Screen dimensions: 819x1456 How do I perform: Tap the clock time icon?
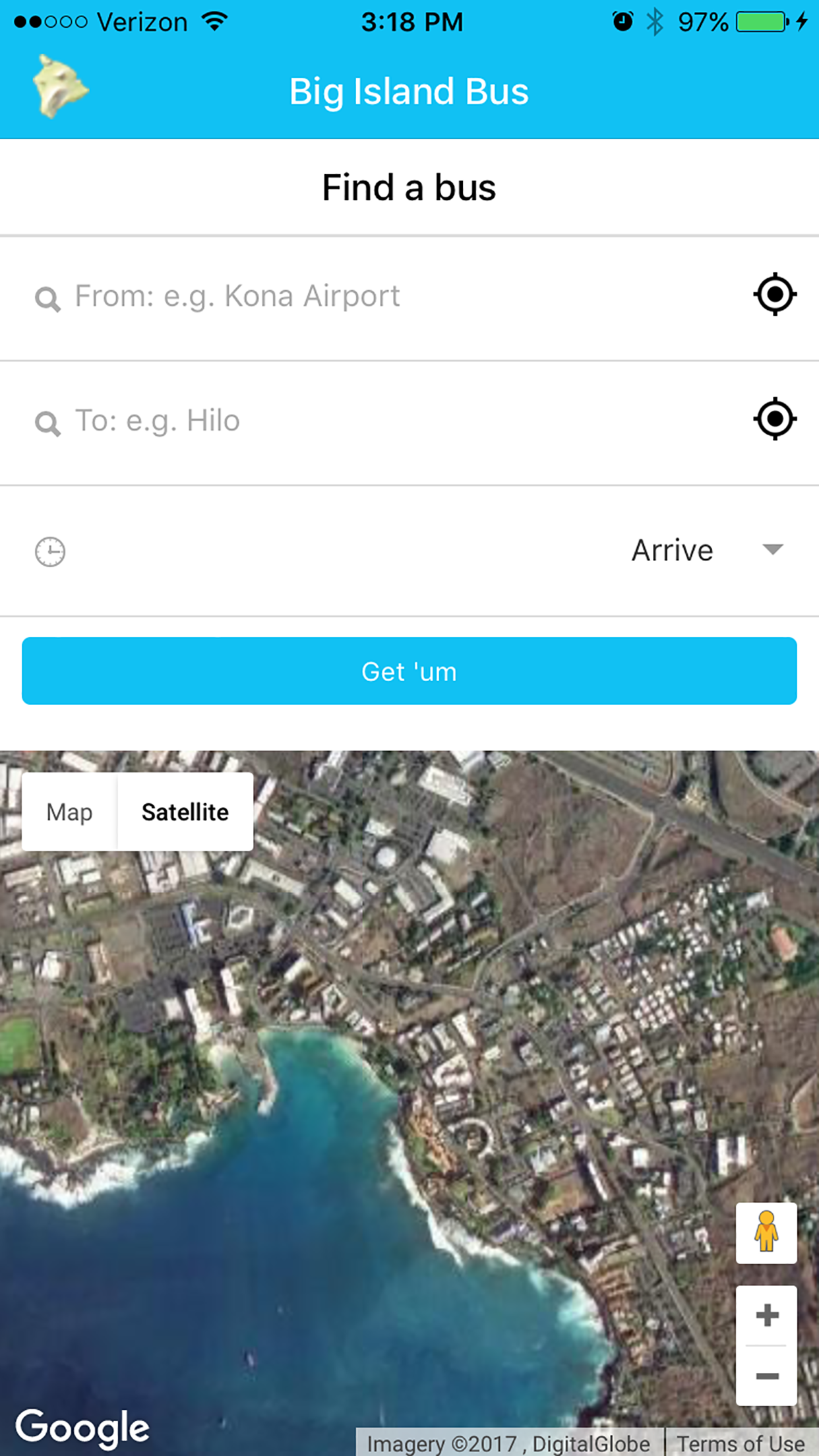pos(50,552)
